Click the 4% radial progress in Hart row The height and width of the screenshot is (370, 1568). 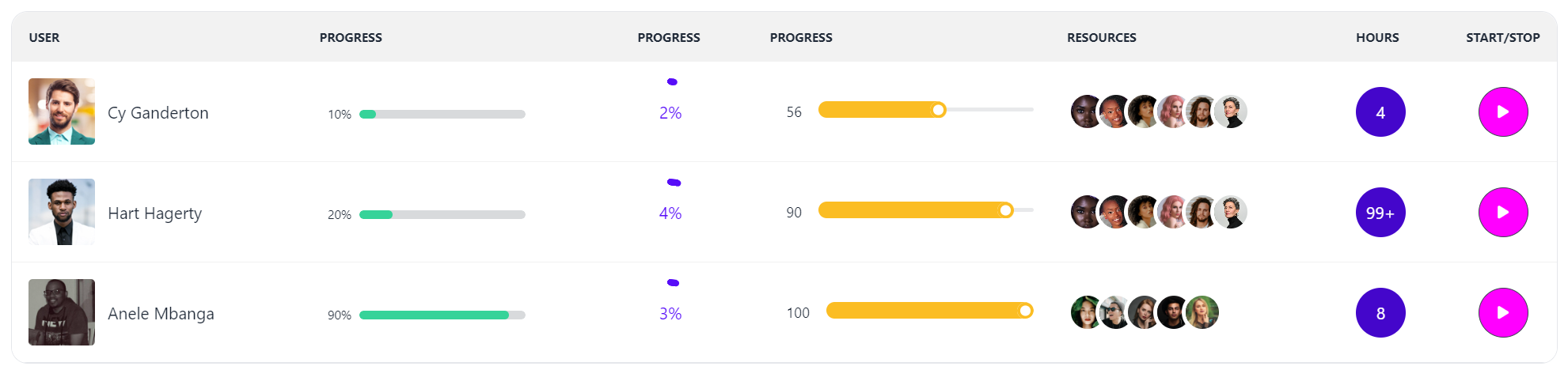670,213
